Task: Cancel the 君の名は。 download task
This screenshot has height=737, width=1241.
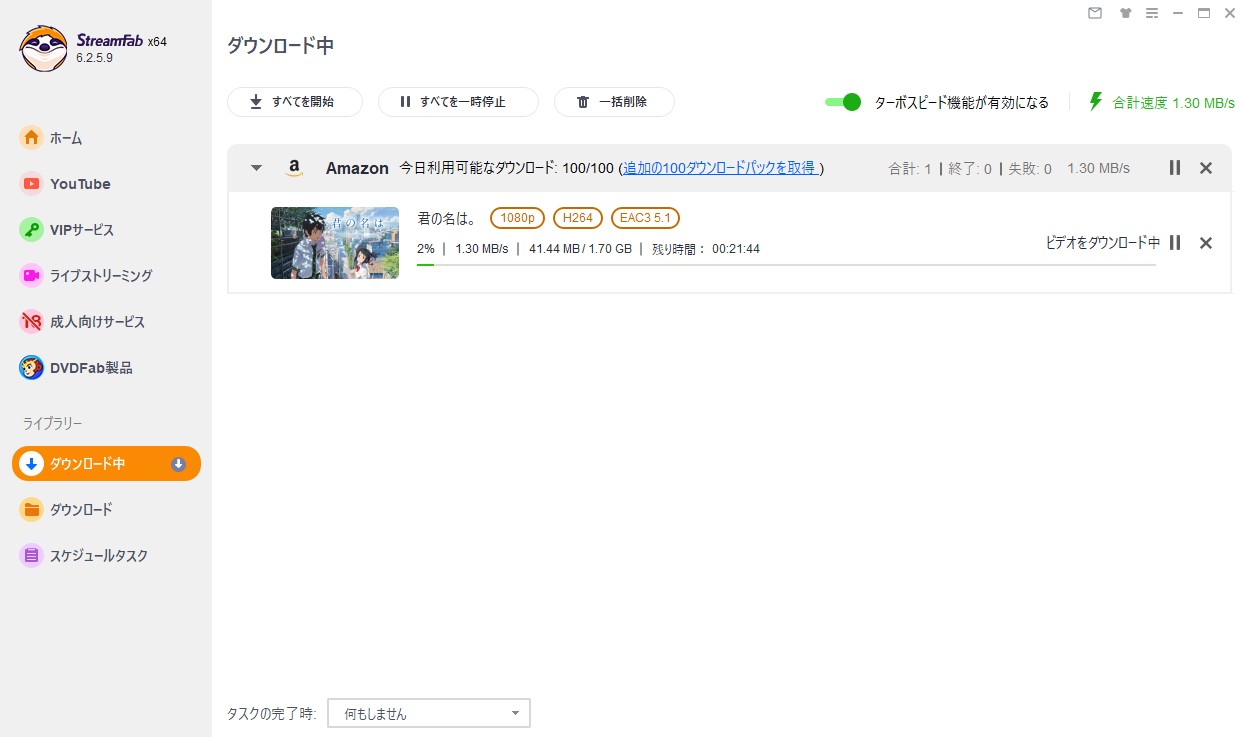Action: (x=1205, y=243)
